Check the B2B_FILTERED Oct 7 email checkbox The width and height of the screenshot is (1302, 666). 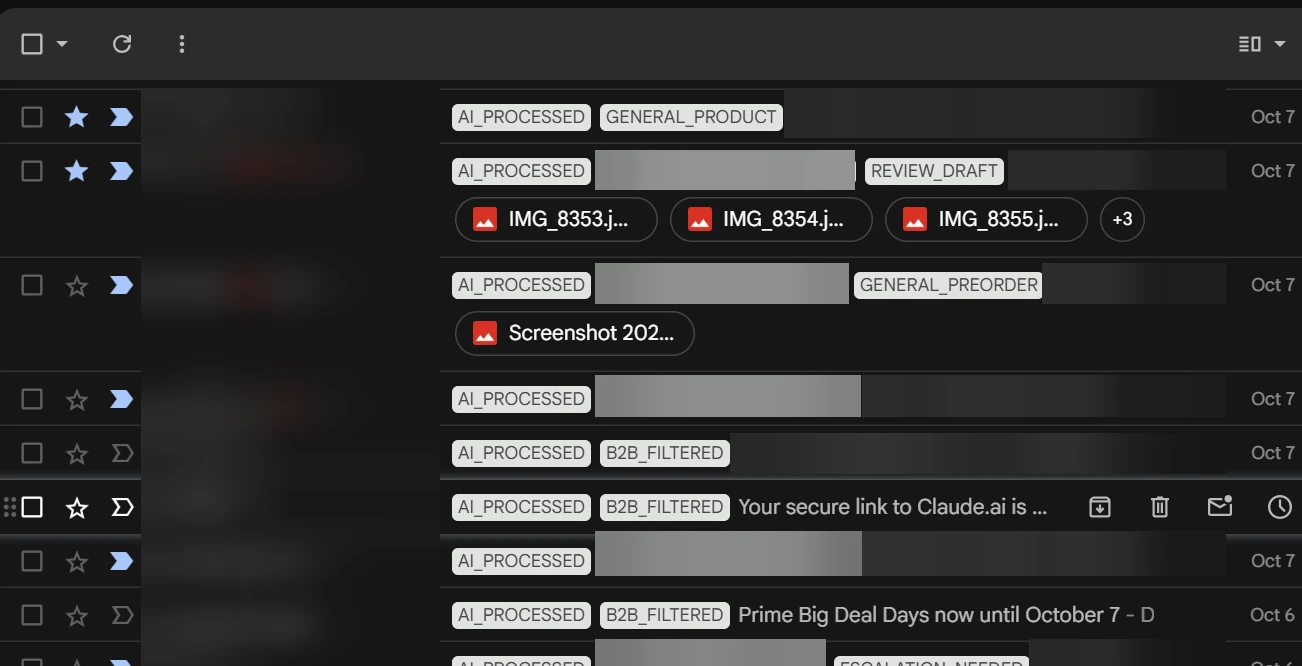(32, 453)
